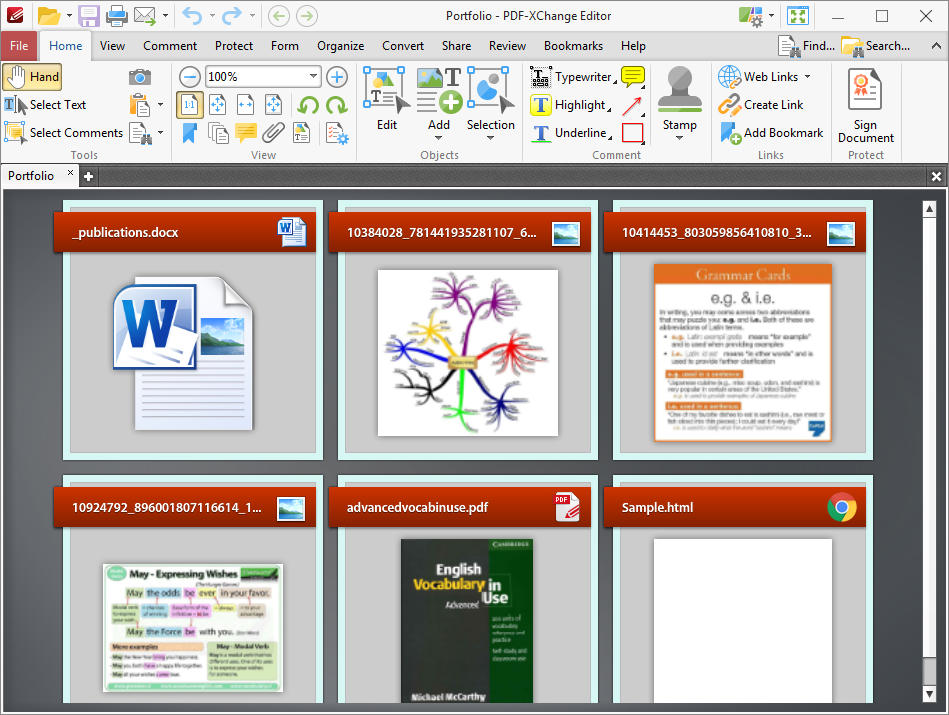Screen dimensions: 949x715
Task: Select the Edit objects tool
Action: tap(387, 99)
